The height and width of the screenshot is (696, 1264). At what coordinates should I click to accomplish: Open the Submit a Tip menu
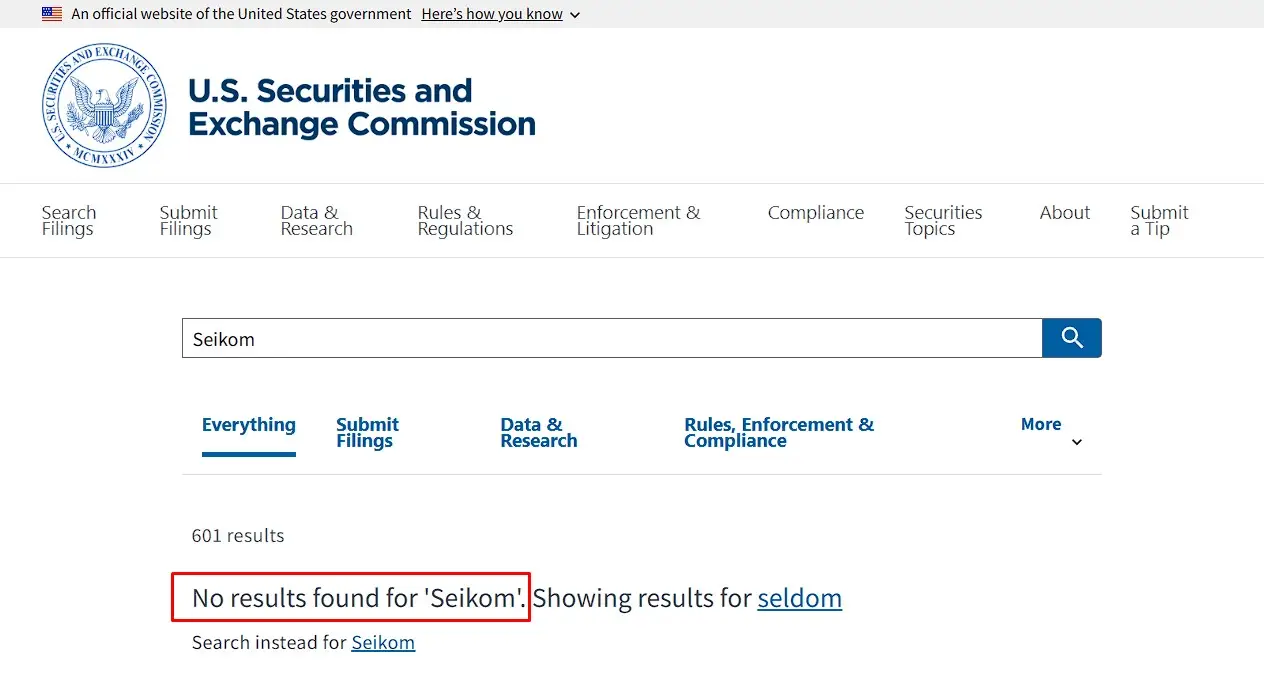tap(1159, 220)
